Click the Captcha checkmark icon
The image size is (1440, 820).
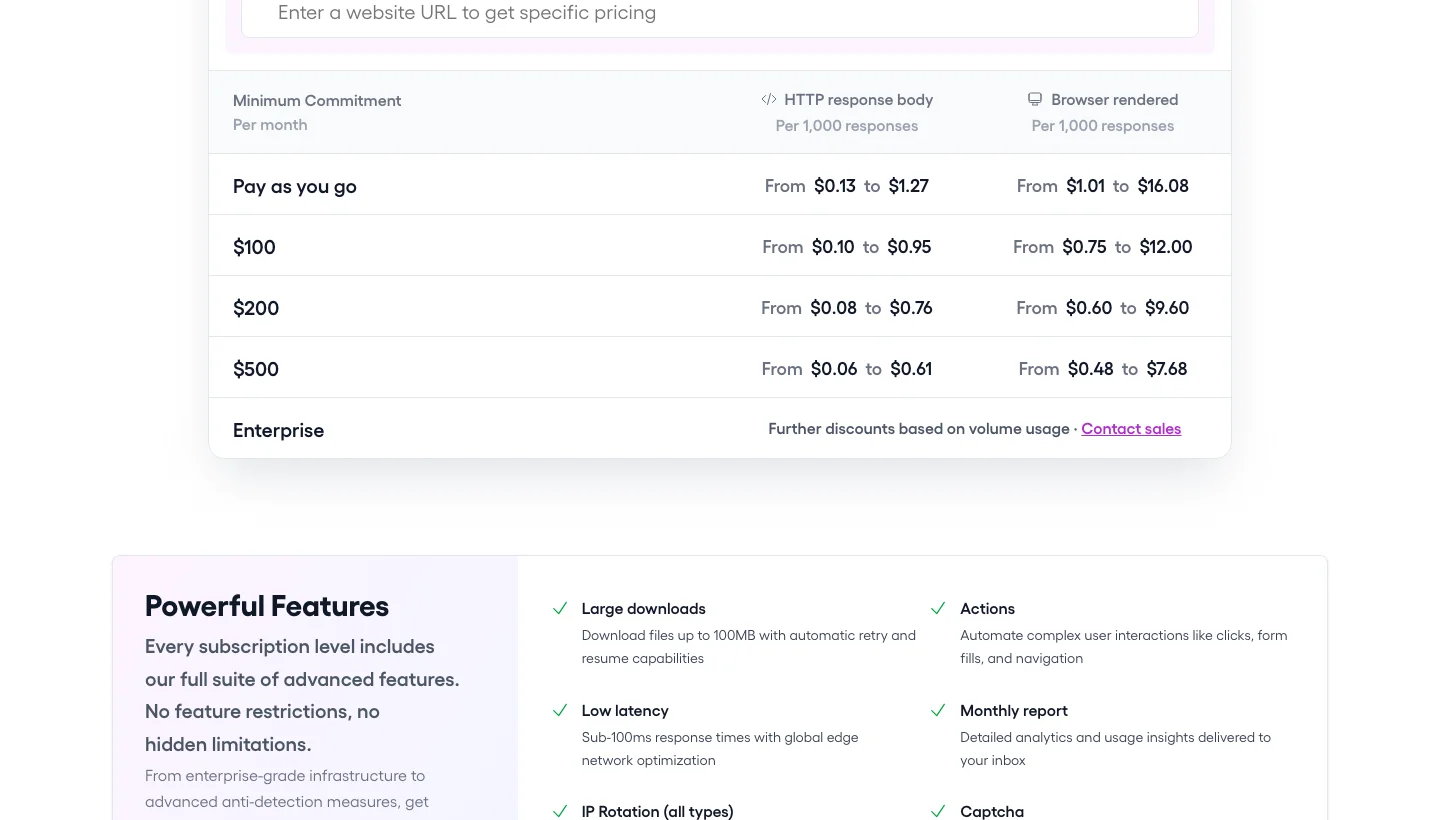pos(938,811)
